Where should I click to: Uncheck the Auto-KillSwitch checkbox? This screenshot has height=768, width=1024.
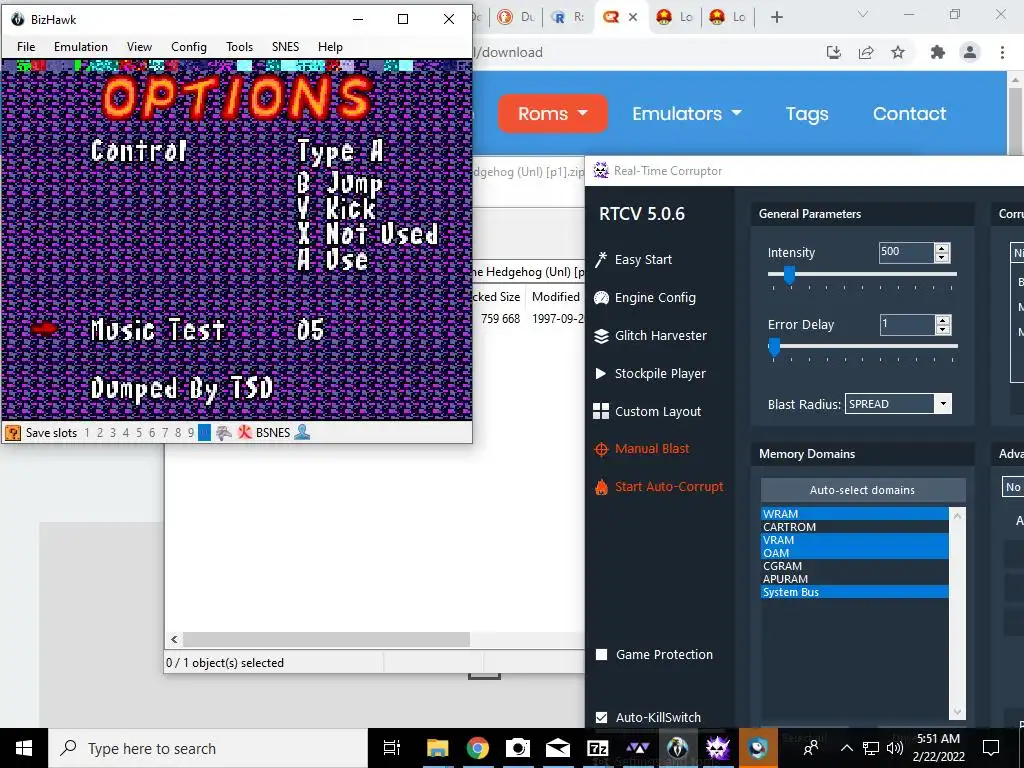coord(601,717)
